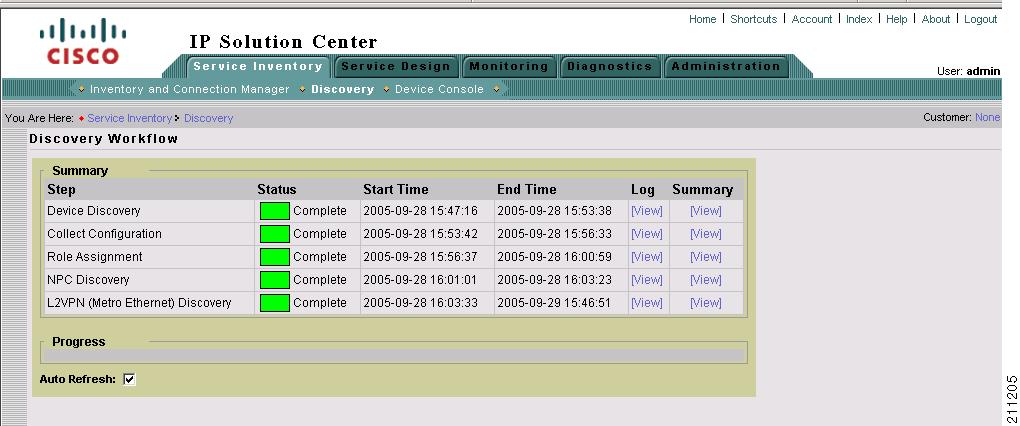View summary for Collect Configuration
Viewport: 1020px width, 426px height.
(x=706, y=233)
